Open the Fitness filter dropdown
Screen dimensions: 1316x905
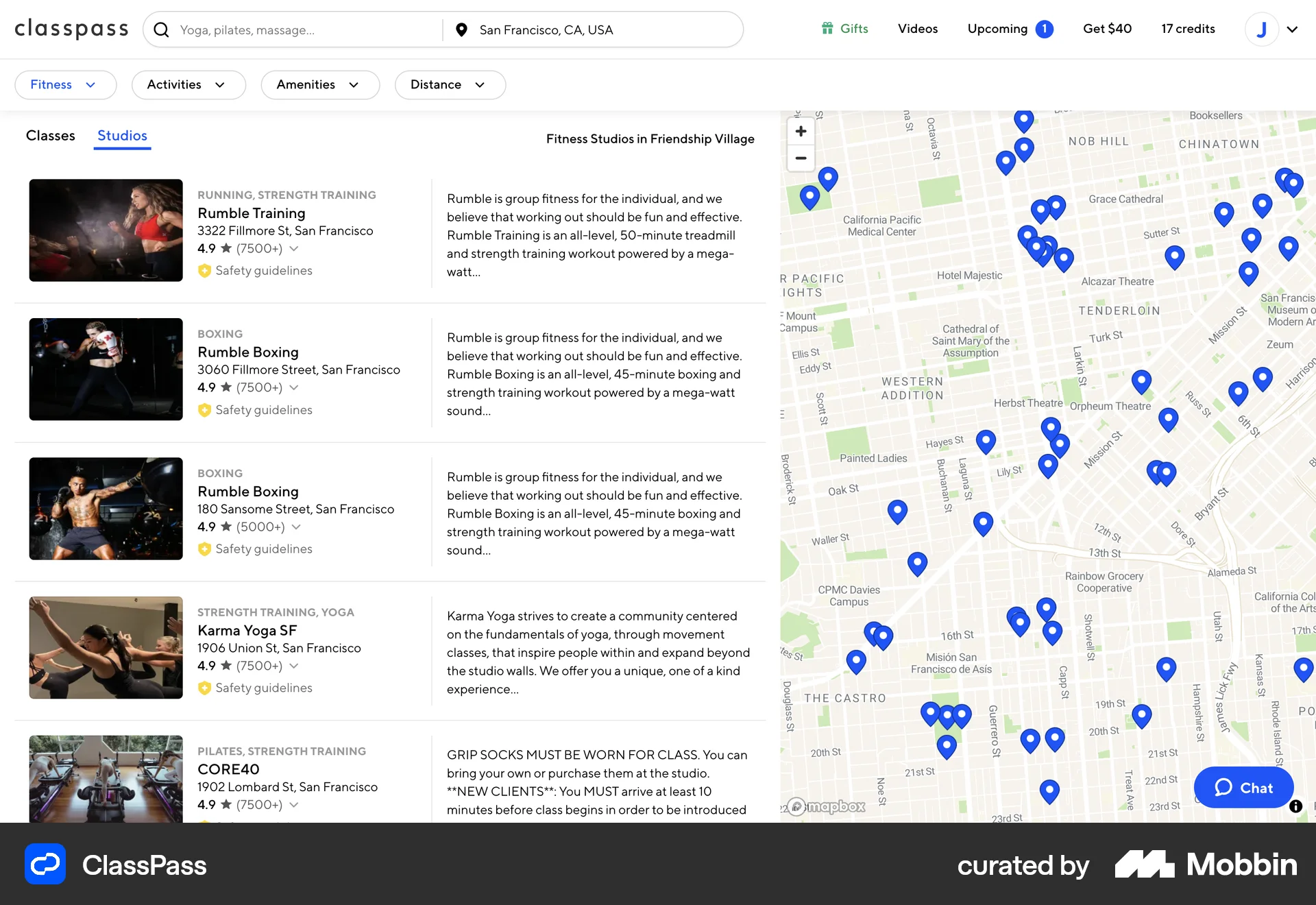click(x=65, y=84)
